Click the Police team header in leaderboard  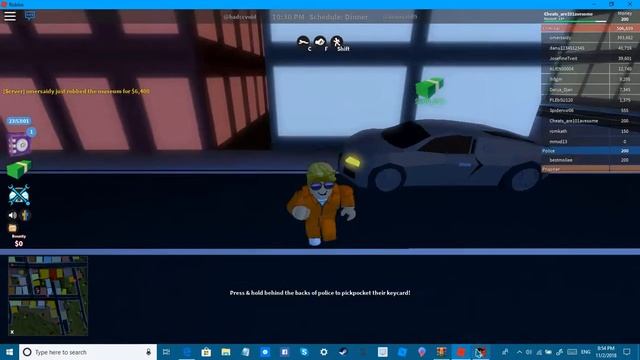point(591,151)
